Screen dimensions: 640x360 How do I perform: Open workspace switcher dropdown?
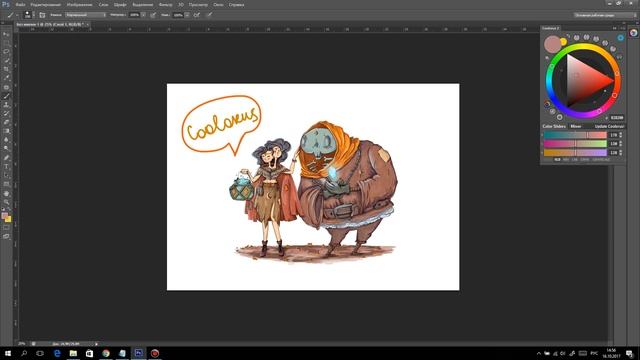[x=605, y=15]
